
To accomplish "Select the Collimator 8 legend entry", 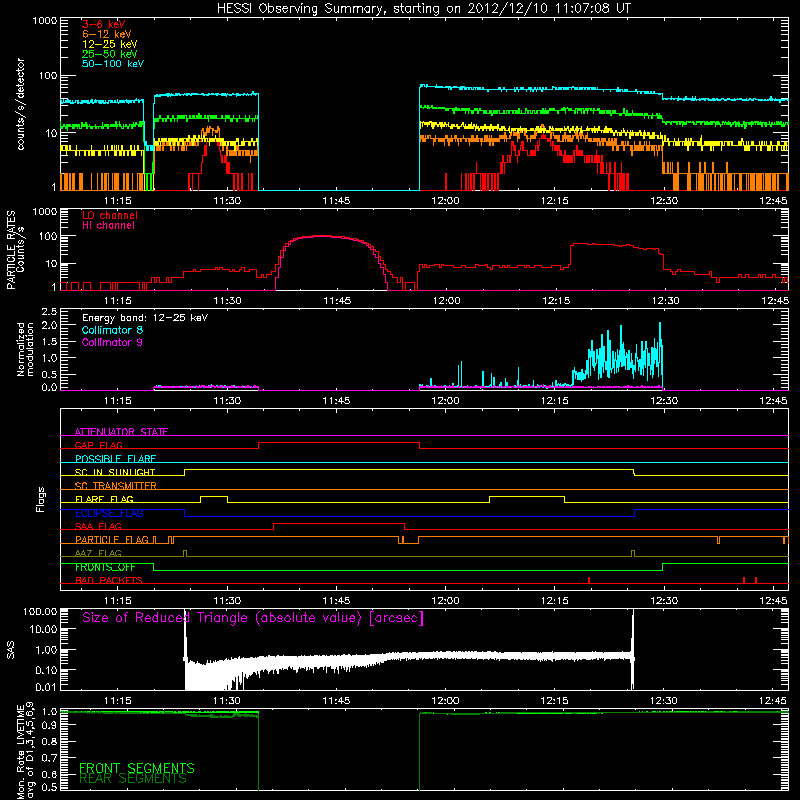I will [x=112, y=330].
